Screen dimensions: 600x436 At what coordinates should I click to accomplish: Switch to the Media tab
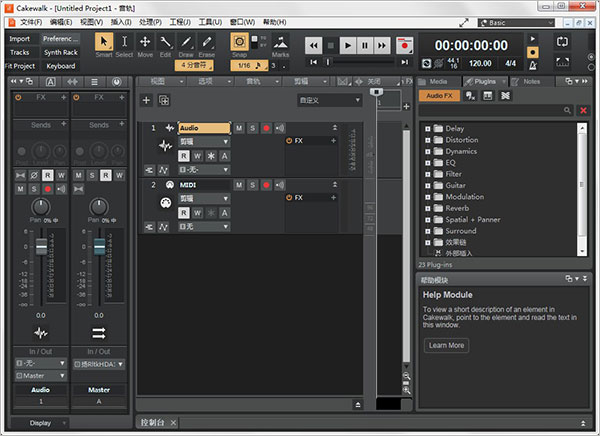coord(439,82)
